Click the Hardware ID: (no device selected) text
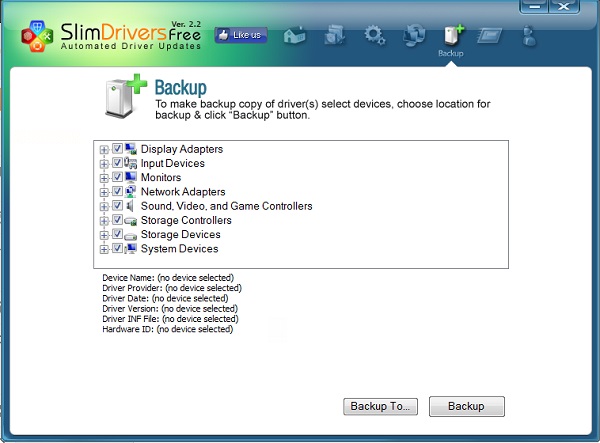 [168, 329]
